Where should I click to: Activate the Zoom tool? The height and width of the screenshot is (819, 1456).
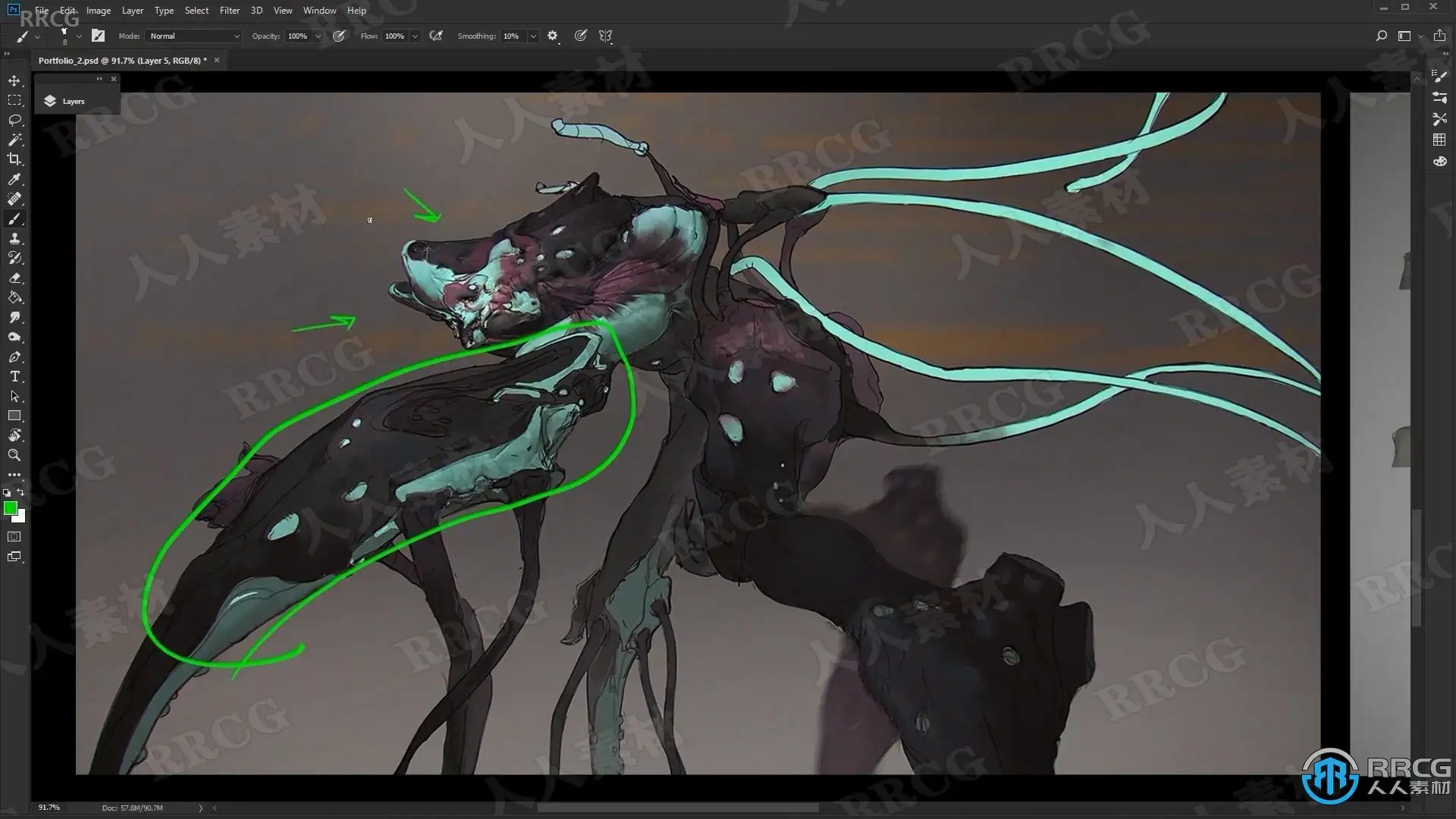14,455
